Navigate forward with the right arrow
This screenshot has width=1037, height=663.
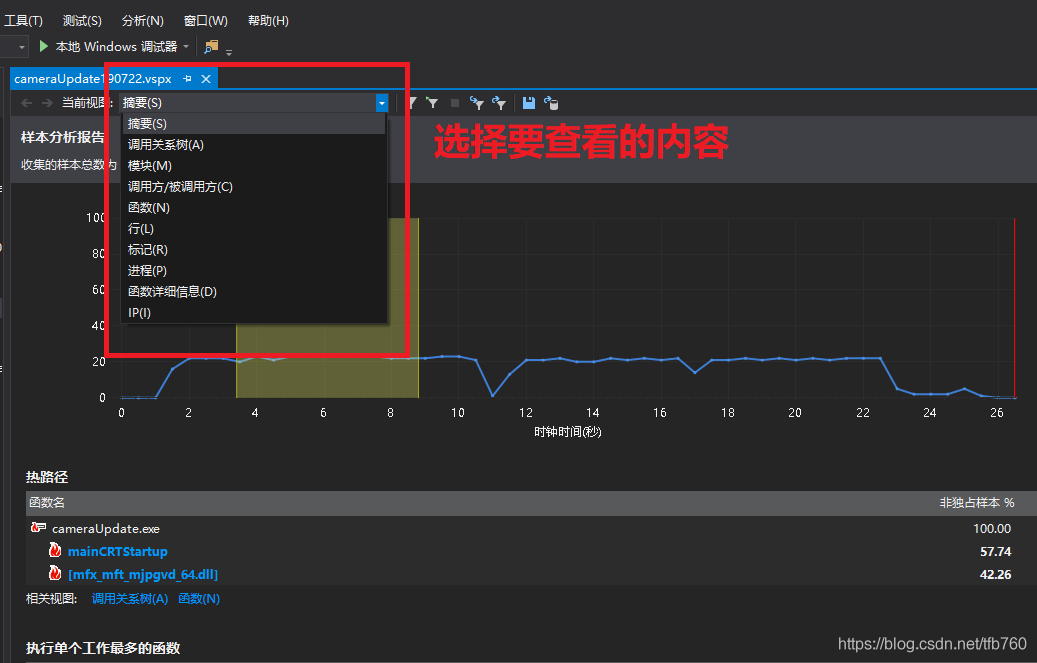click(47, 103)
